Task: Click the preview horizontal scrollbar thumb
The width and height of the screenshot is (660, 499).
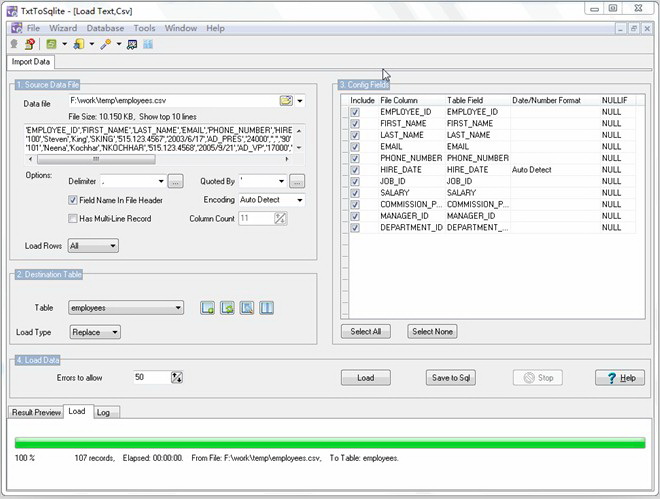Action: click(96, 159)
